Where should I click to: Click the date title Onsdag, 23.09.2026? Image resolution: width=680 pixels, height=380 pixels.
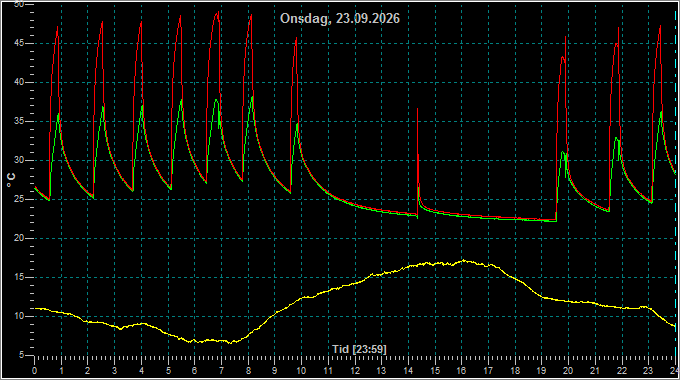(x=340, y=18)
